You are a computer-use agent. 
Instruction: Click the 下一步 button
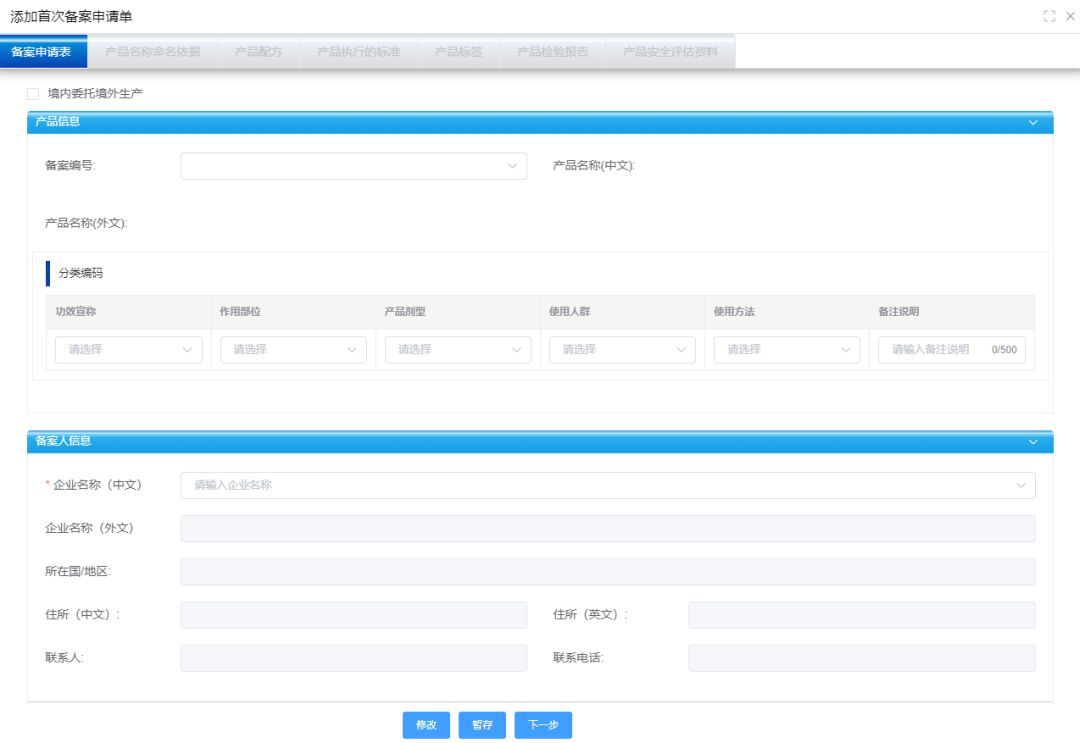coord(543,725)
